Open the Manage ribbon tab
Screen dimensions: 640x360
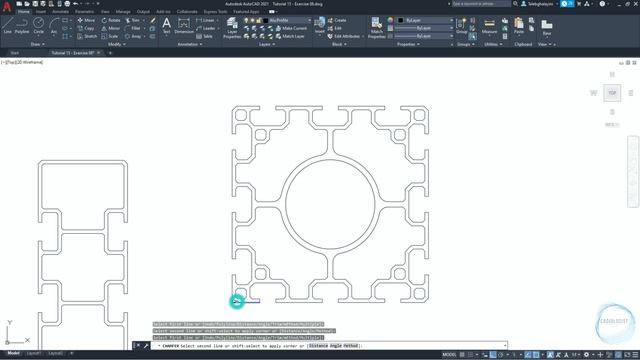tap(123, 12)
